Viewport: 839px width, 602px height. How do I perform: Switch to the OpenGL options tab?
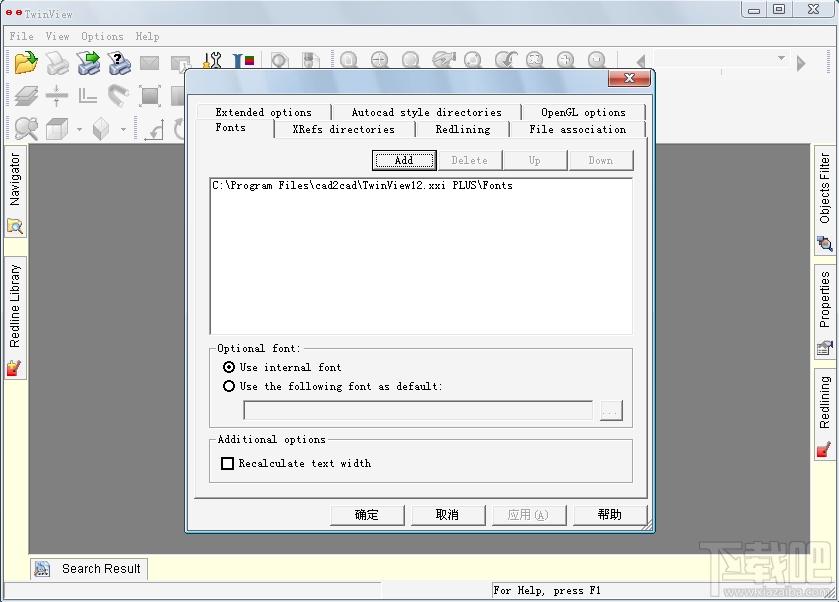(x=583, y=112)
